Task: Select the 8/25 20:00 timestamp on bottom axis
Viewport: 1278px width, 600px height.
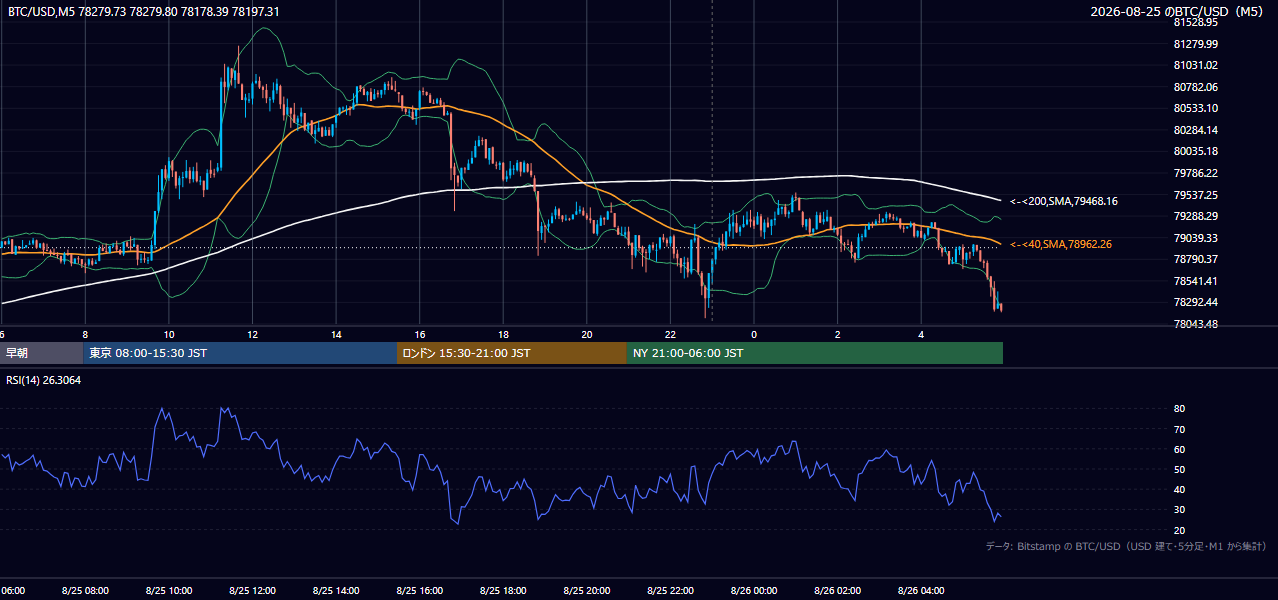Action: [x=587, y=590]
